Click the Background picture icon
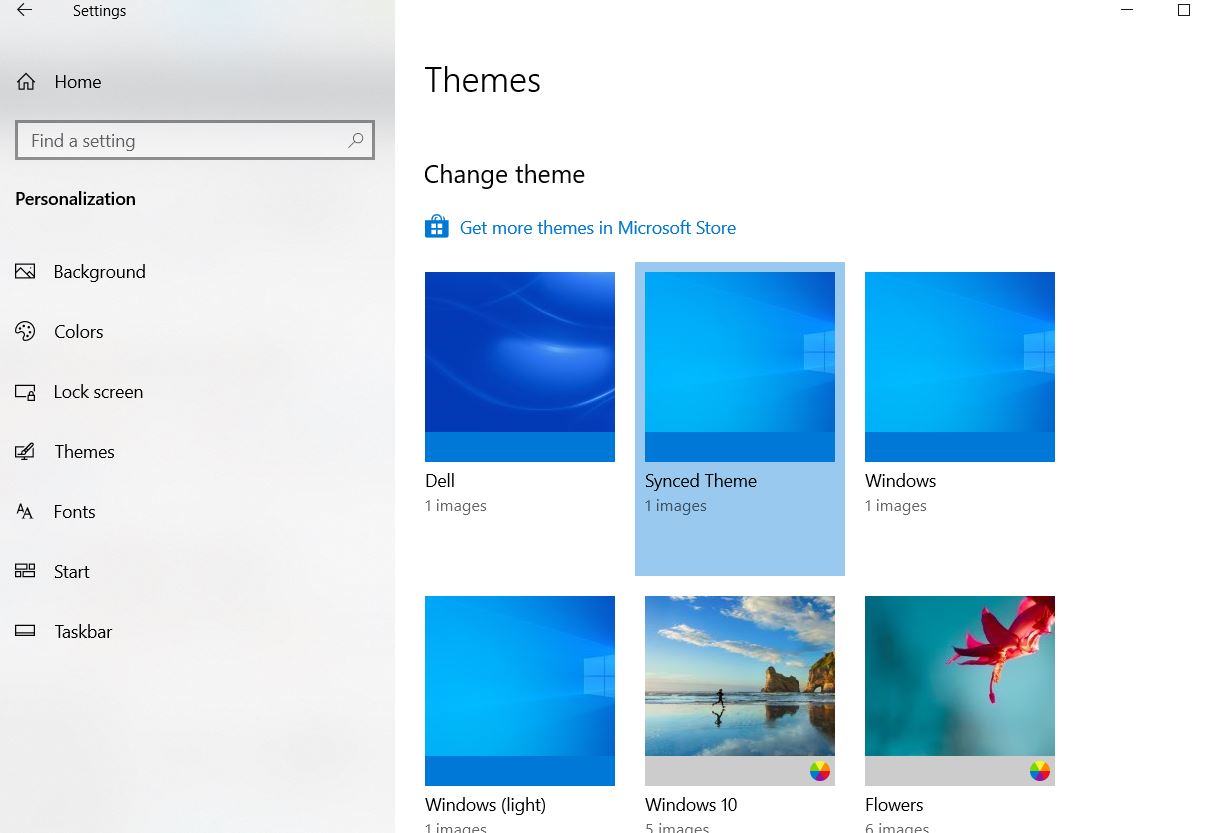Screen dimensions: 1210x833 (26, 272)
